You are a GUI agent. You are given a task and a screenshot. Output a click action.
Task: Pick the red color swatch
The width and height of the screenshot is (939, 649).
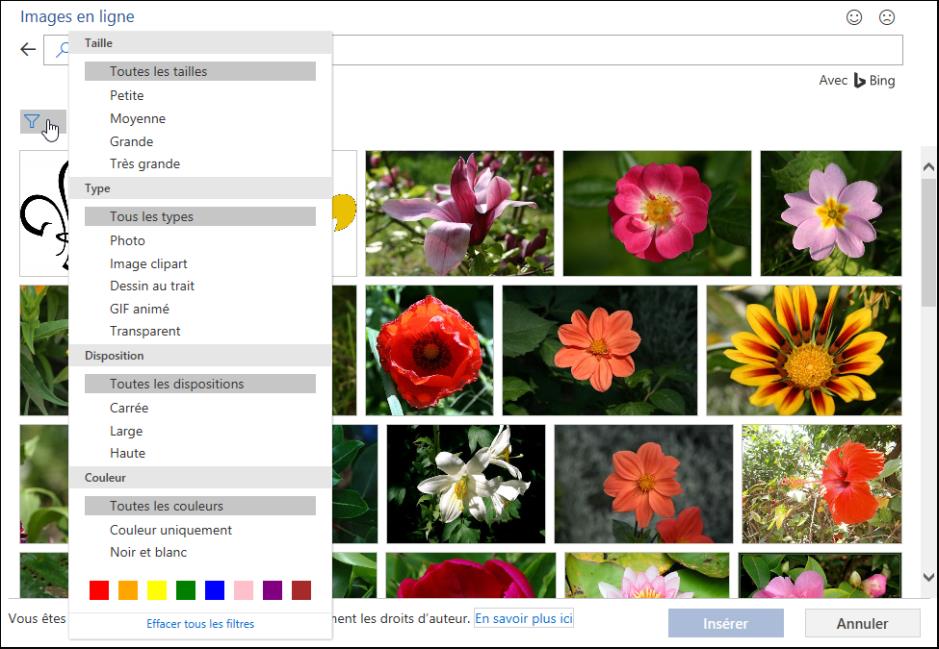coord(99,590)
